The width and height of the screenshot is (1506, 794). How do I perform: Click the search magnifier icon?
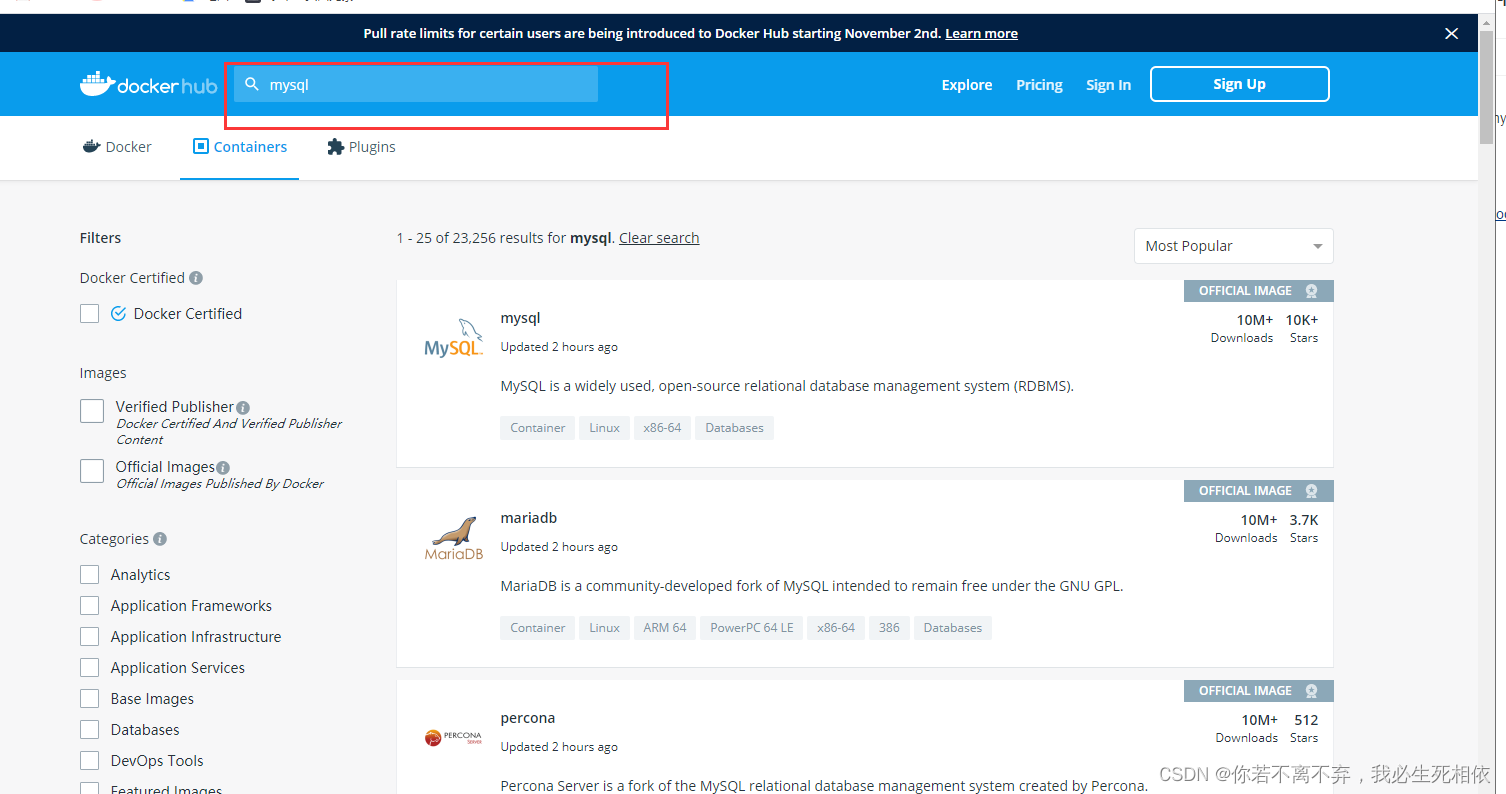[252, 84]
